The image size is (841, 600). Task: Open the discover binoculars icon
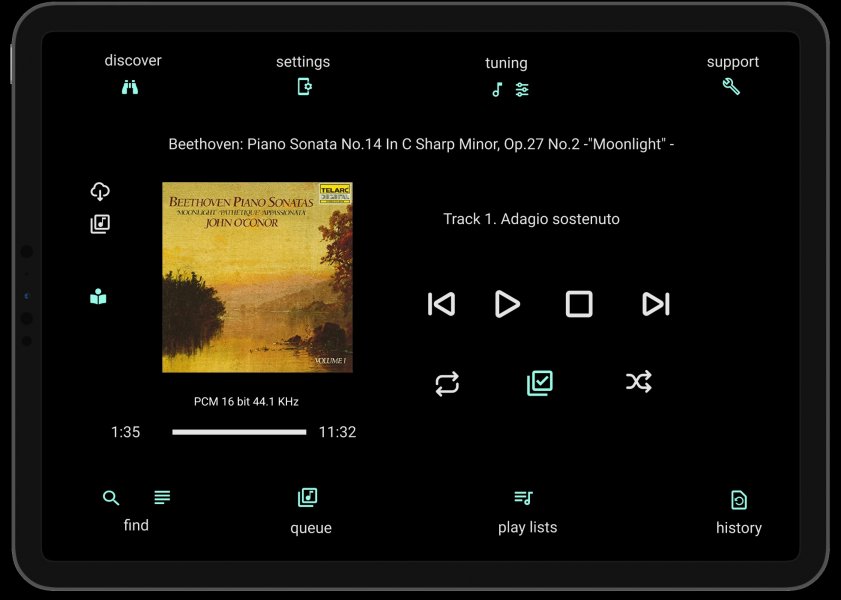tap(130, 87)
